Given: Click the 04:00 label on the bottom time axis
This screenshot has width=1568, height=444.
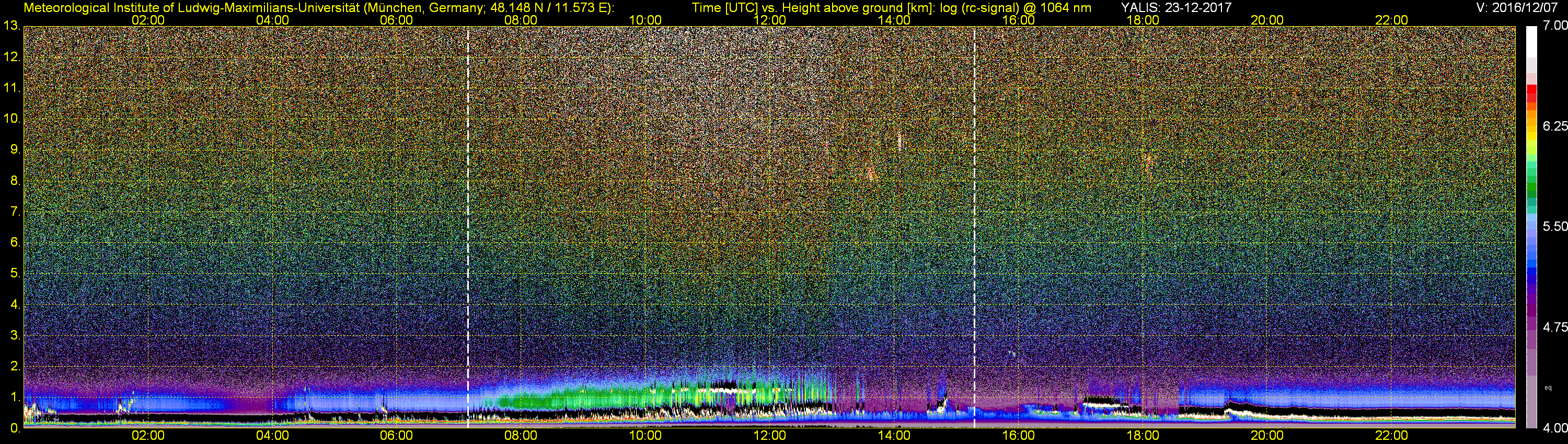Looking at the screenshot, I should (272, 436).
